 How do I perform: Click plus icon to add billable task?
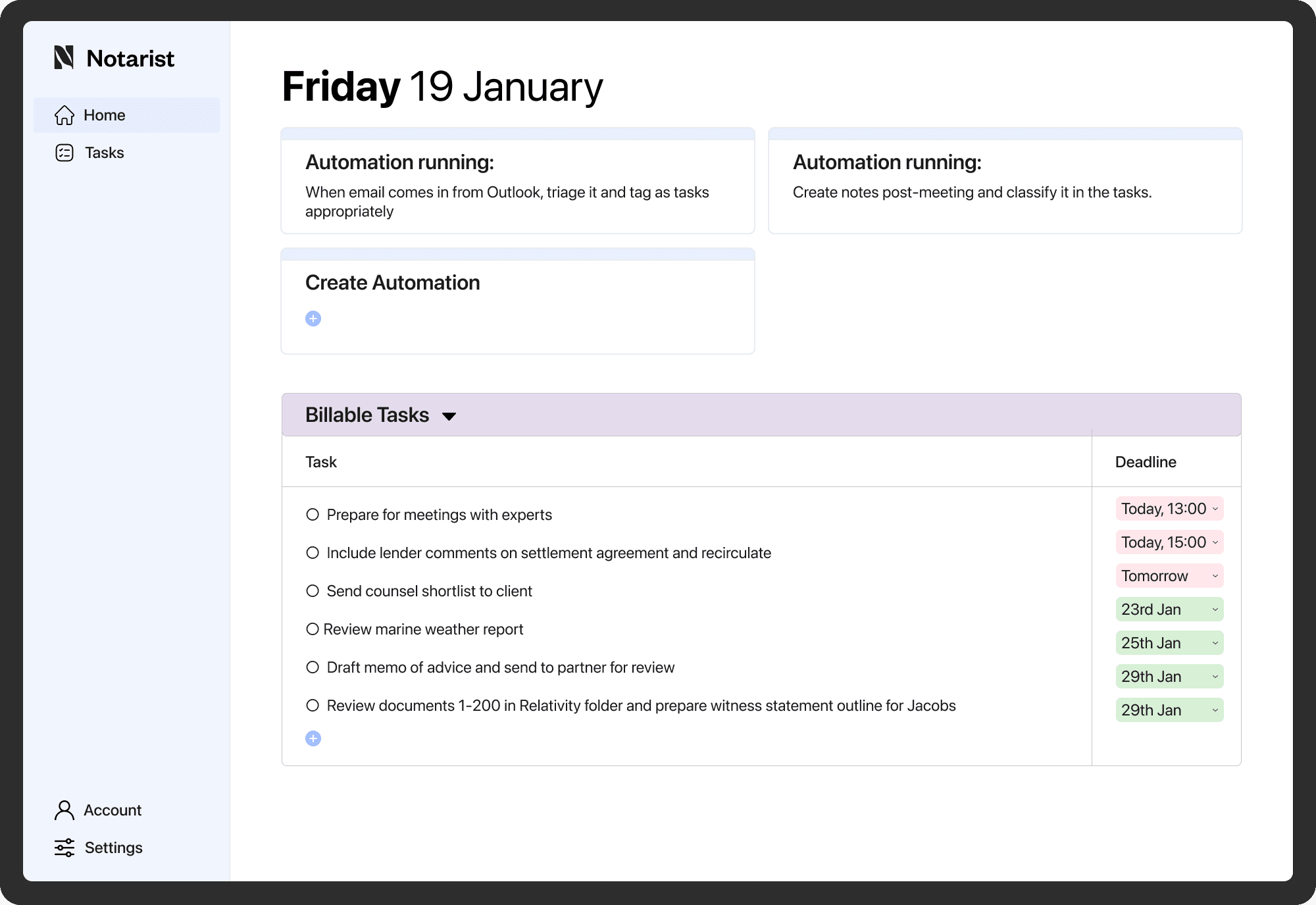[x=313, y=738]
